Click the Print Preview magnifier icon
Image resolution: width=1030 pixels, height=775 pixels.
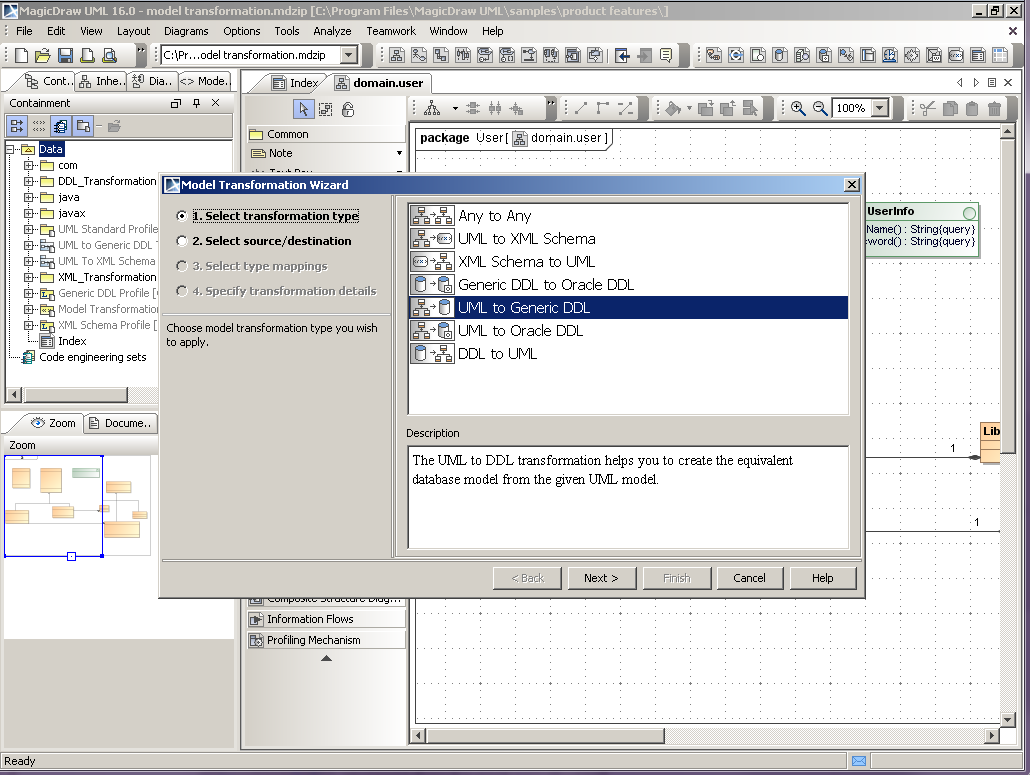point(110,56)
